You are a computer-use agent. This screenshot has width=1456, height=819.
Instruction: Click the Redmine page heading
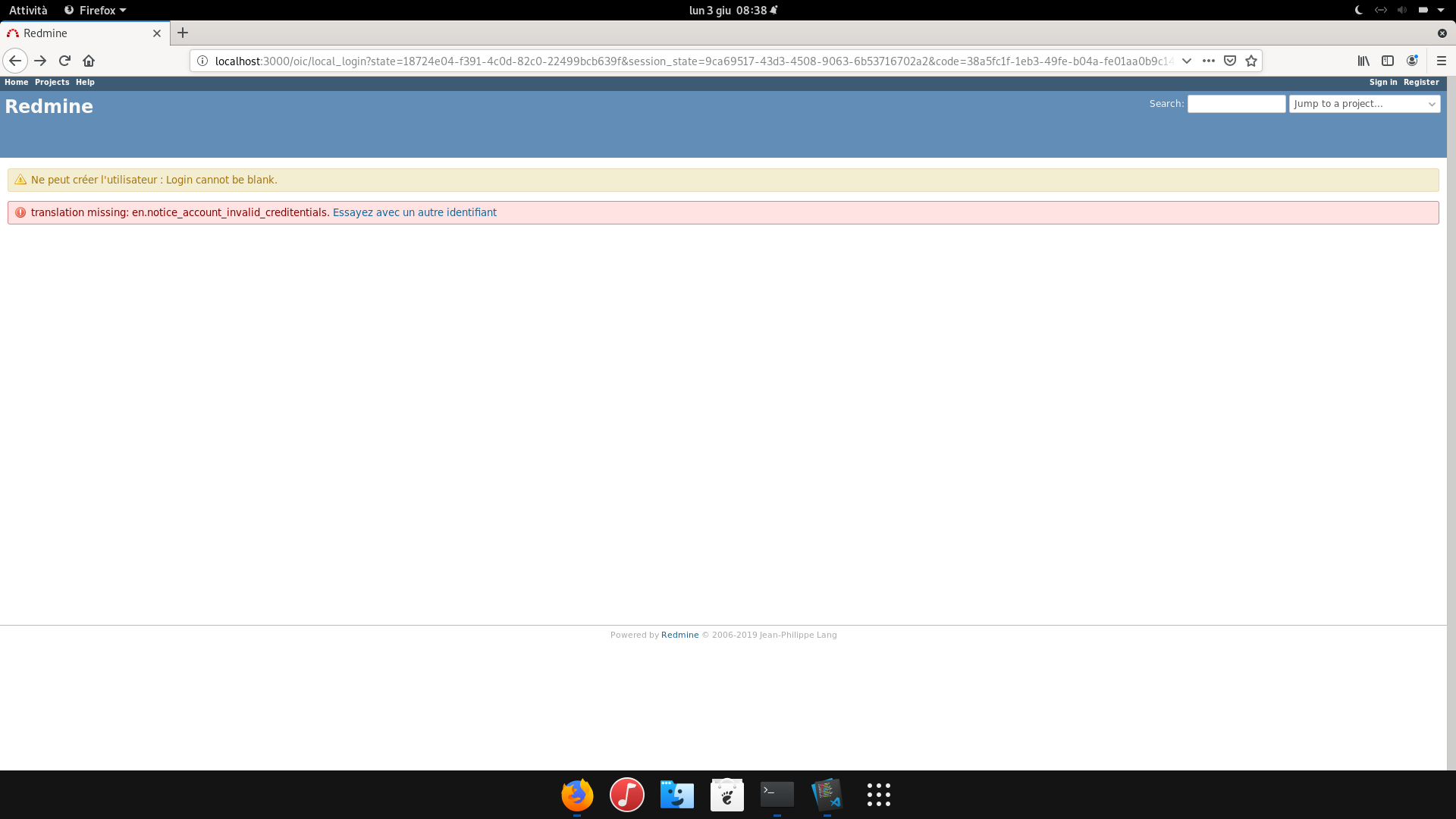49,106
